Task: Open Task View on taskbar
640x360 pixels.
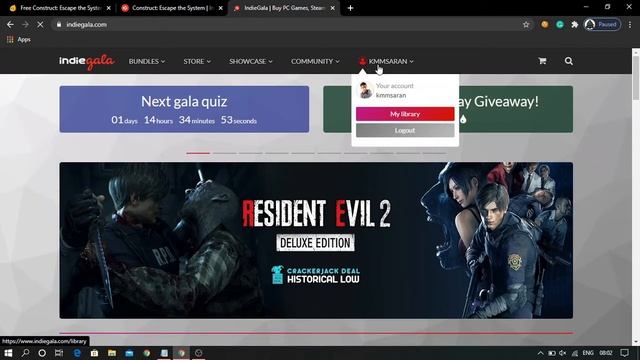Action: click(59, 353)
